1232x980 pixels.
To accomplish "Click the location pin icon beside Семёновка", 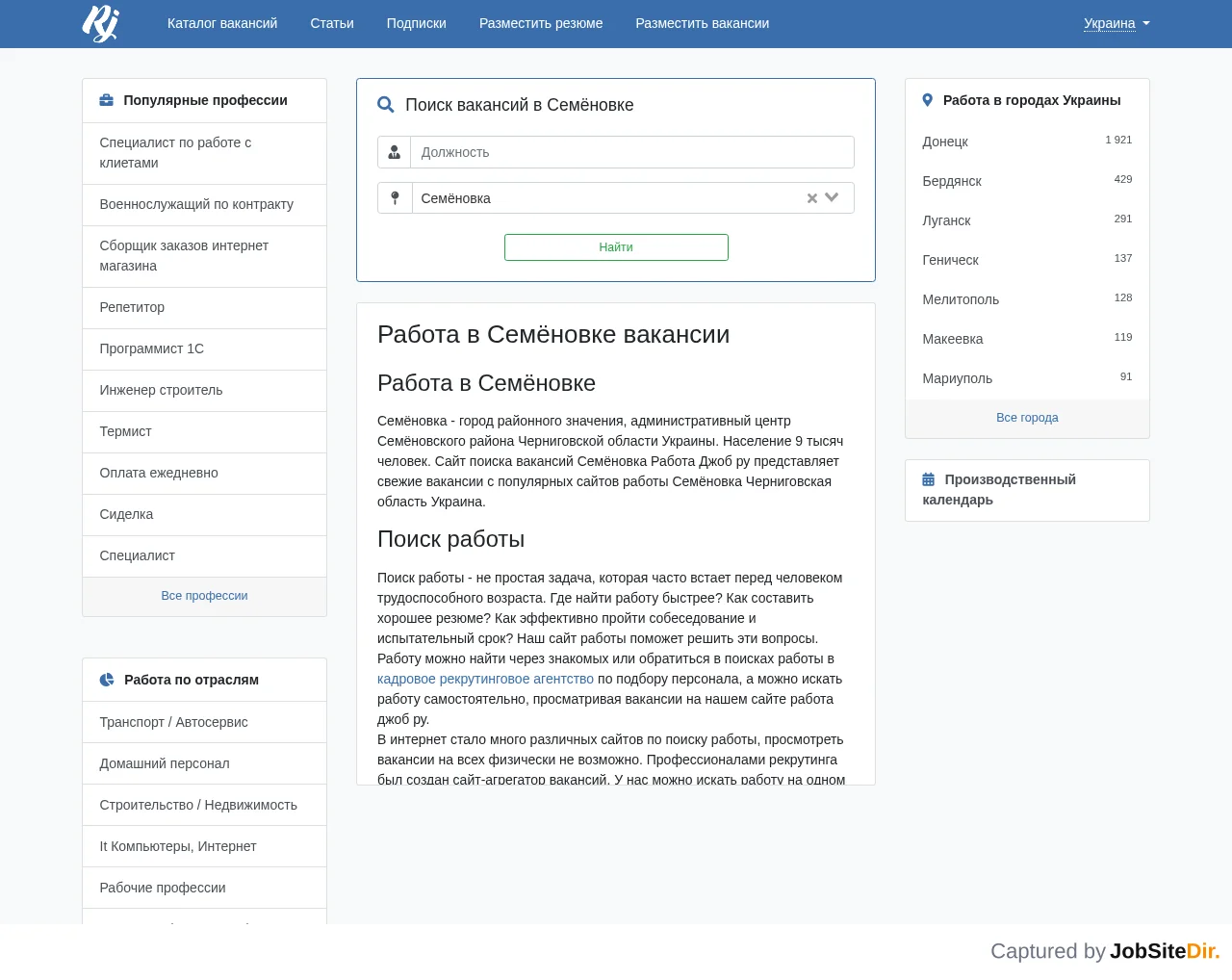I will [x=395, y=198].
